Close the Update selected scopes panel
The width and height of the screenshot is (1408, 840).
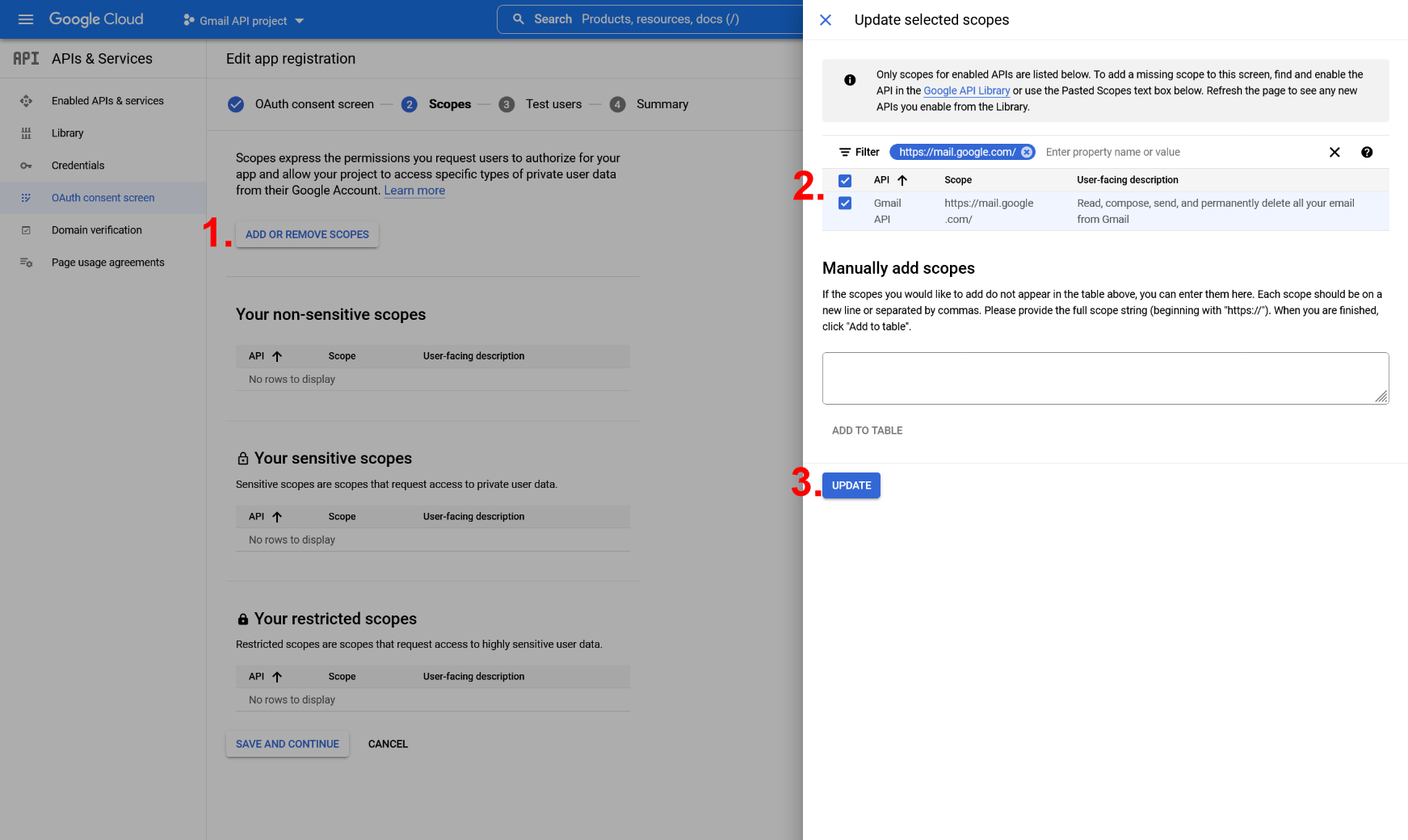tap(825, 20)
